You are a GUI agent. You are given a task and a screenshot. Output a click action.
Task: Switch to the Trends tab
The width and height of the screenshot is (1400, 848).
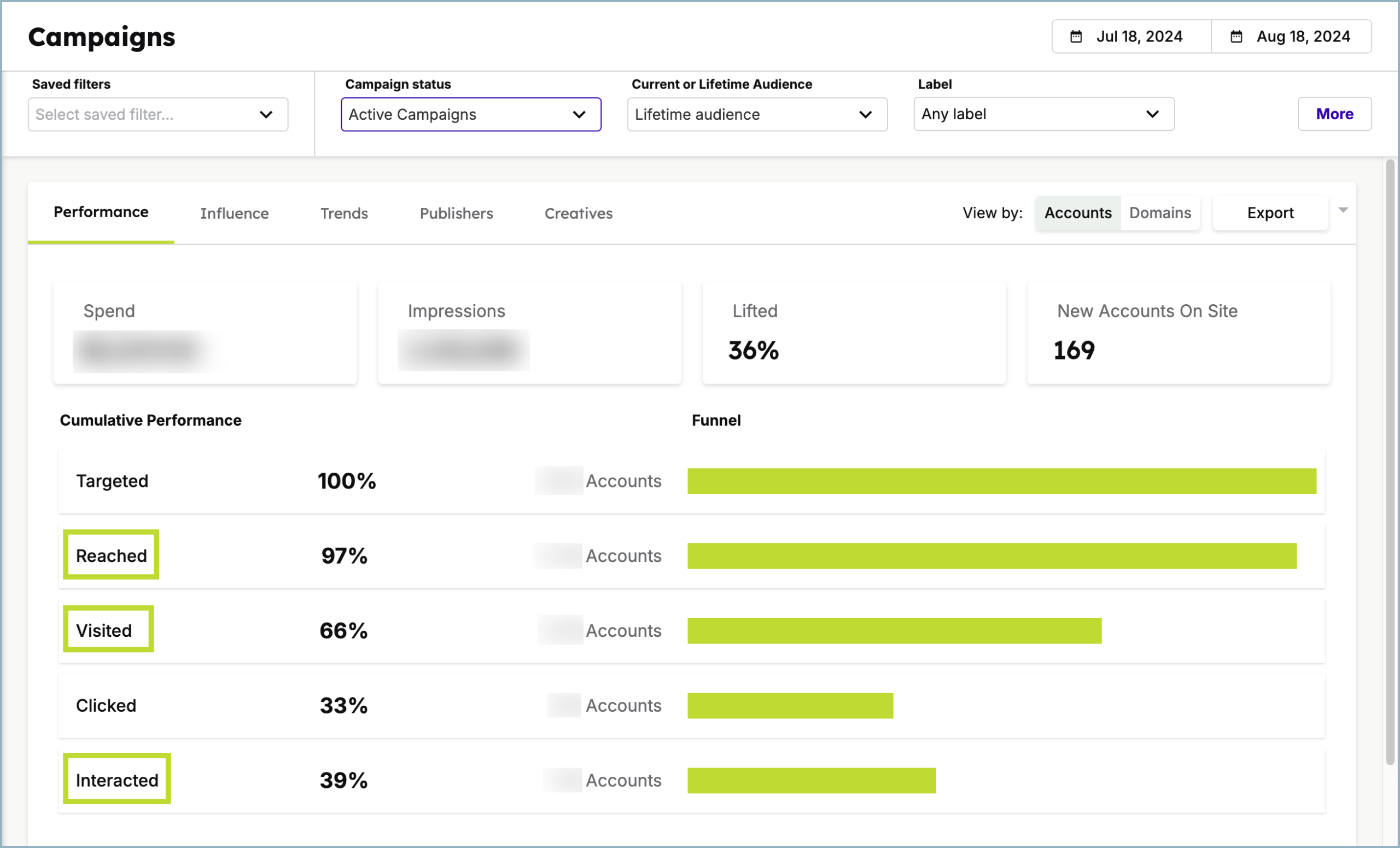click(344, 213)
